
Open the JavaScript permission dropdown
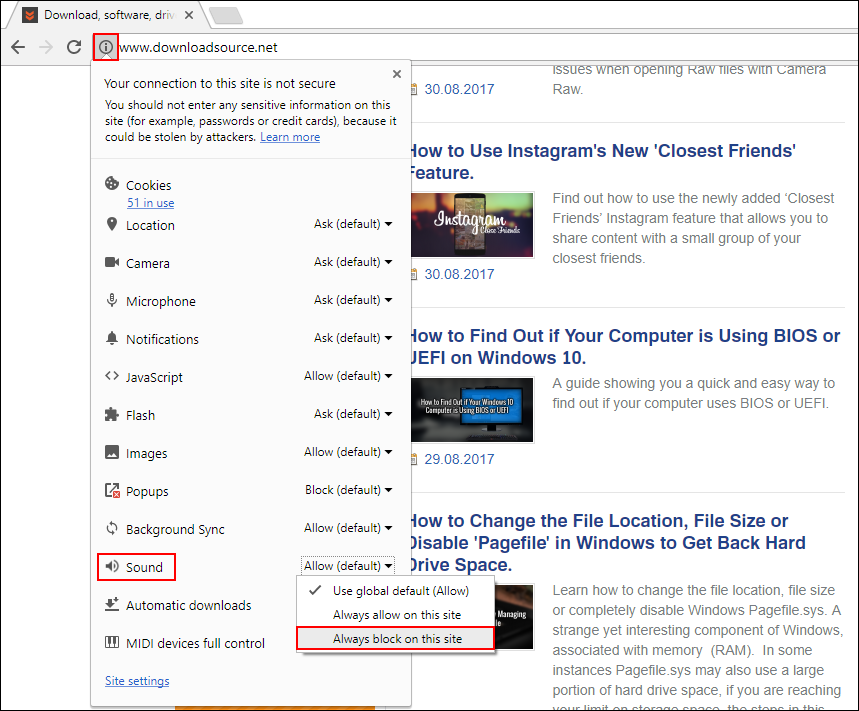tap(348, 376)
